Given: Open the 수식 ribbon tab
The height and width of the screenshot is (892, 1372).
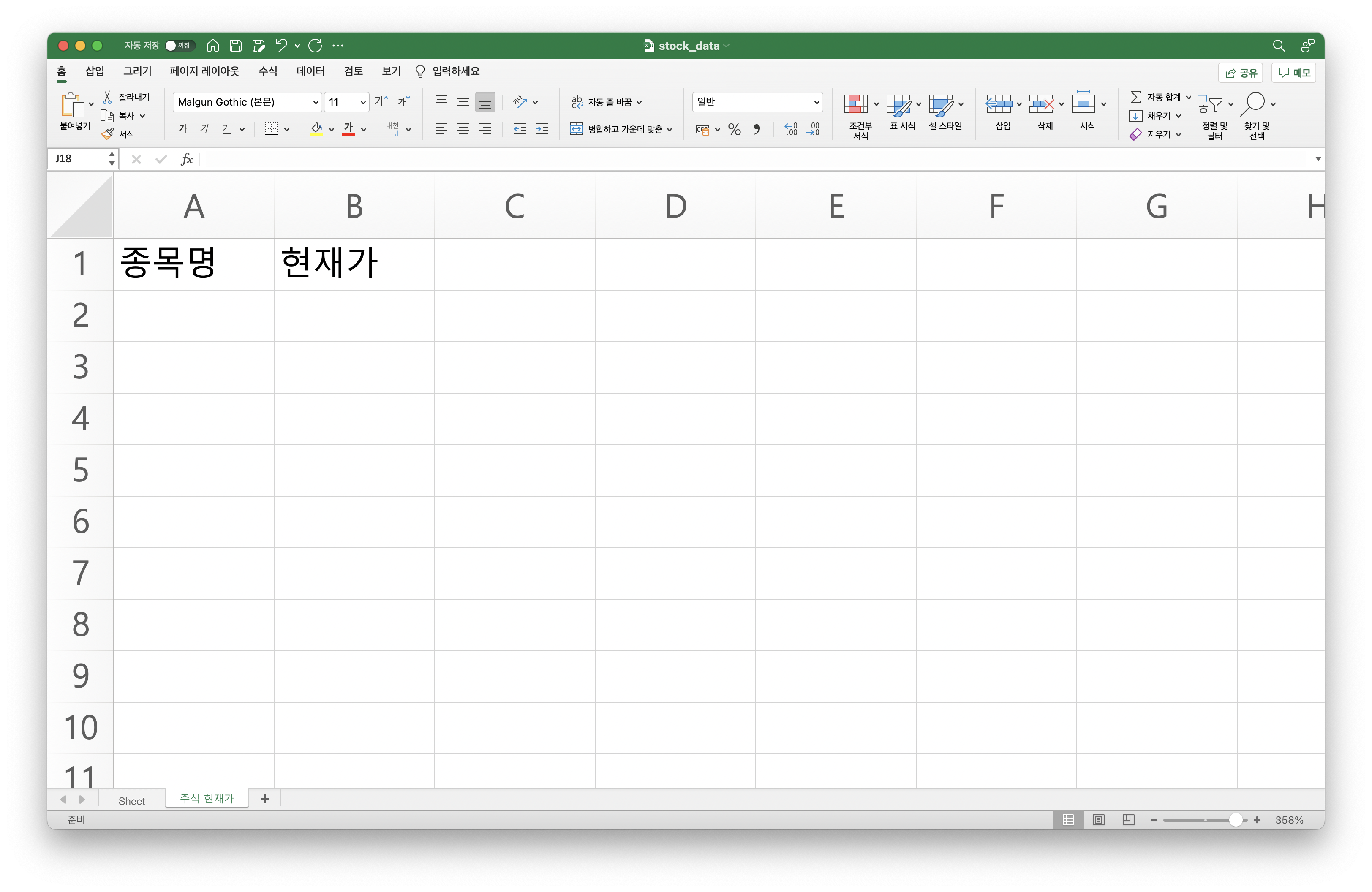Looking at the screenshot, I should coord(267,71).
